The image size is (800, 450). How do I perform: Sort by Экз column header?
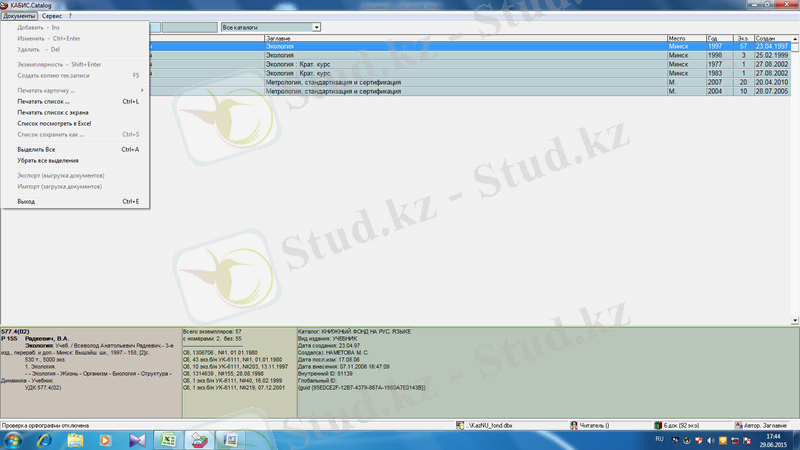coord(744,38)
